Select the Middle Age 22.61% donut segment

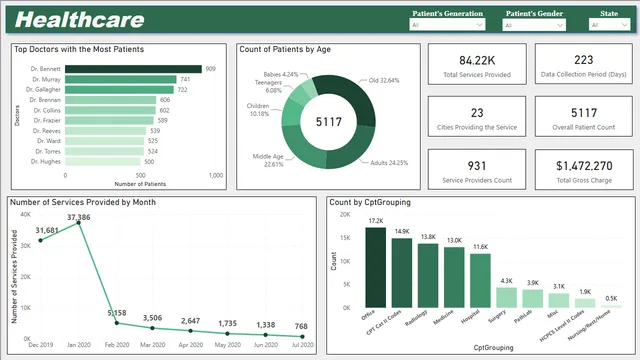300,147
